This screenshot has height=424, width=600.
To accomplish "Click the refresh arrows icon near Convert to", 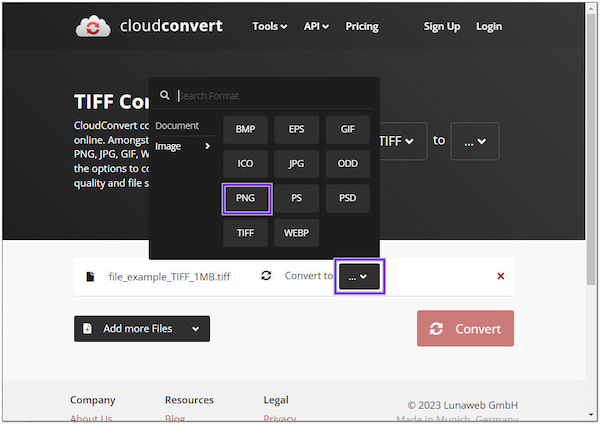I will coord(266,276).
